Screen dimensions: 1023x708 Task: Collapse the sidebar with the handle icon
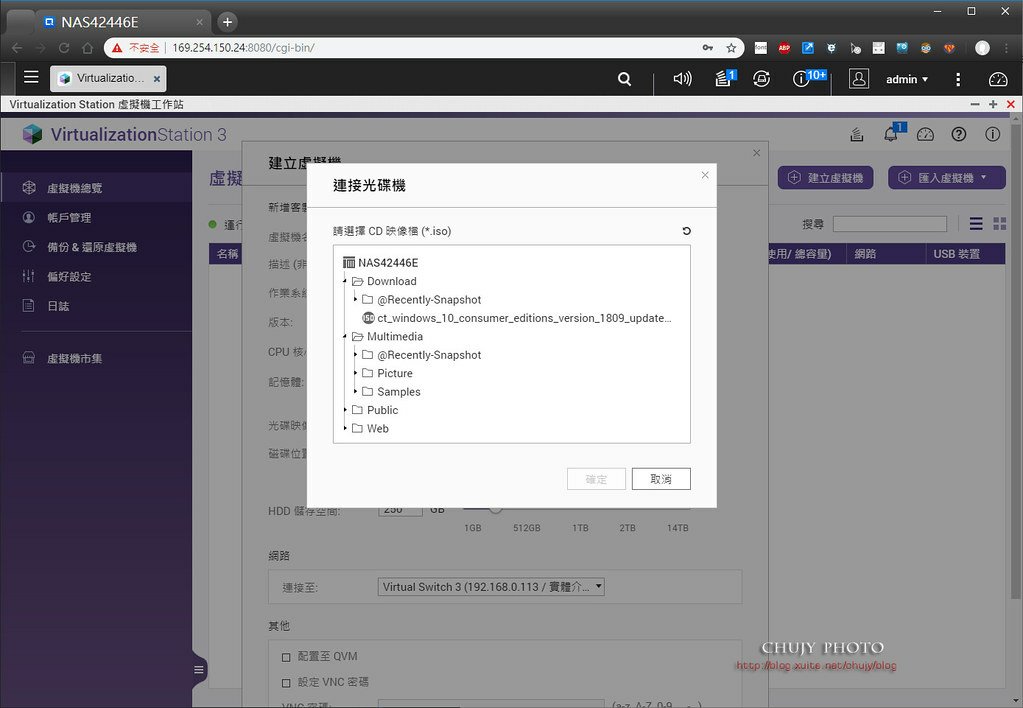pos(199,670)
